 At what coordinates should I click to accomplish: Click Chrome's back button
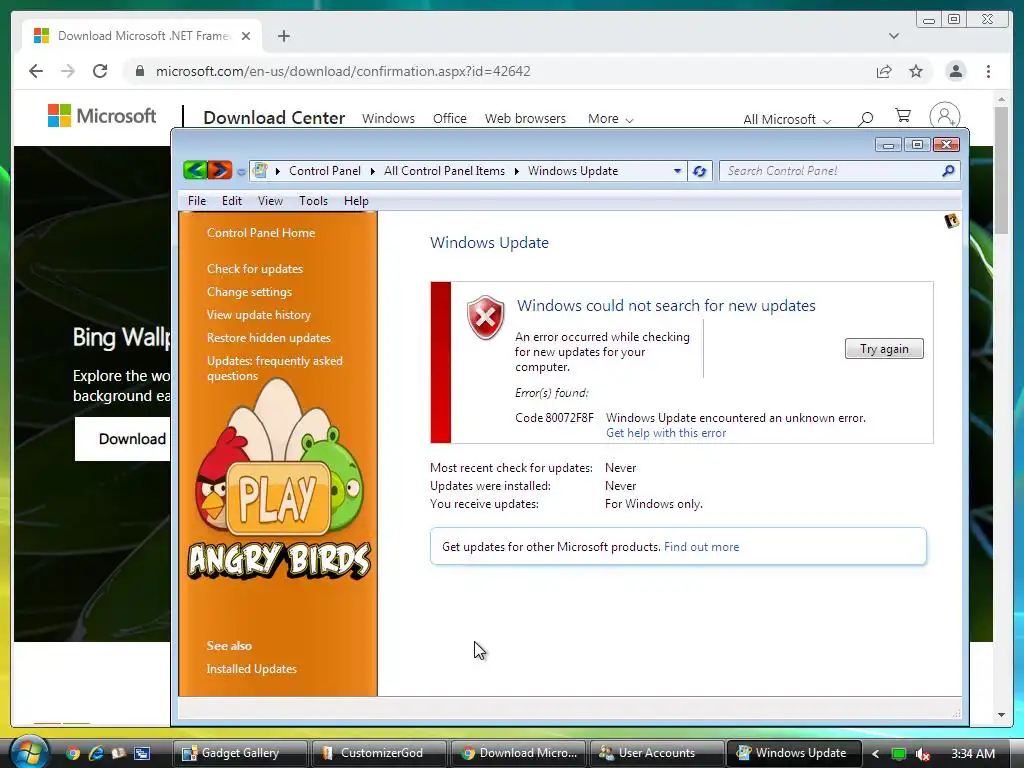coord(36,71)
